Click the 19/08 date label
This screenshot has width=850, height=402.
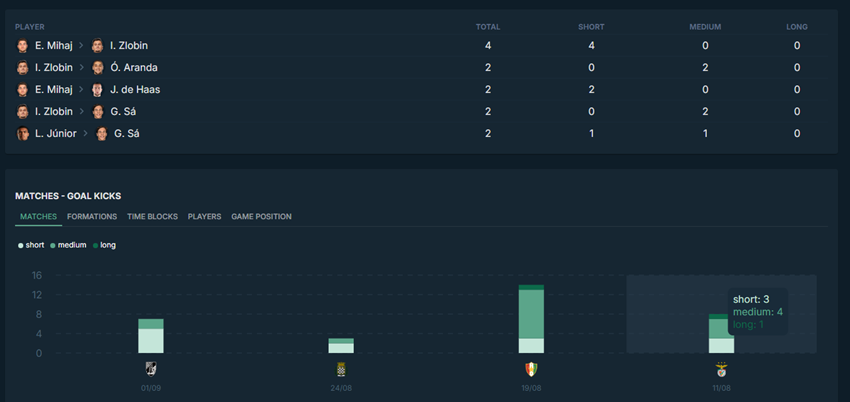coord(531,388)
